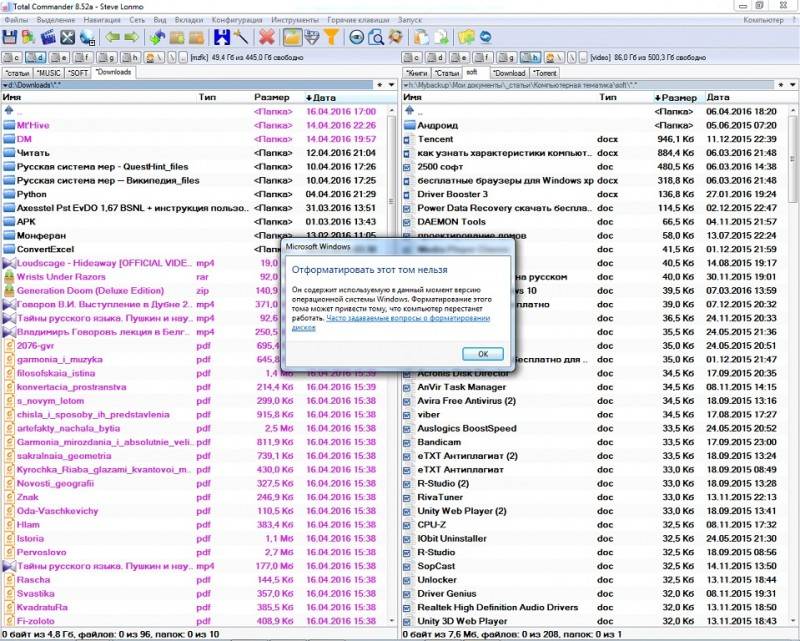Open right panel directory history dropdown arrow

tap(792, 85)
